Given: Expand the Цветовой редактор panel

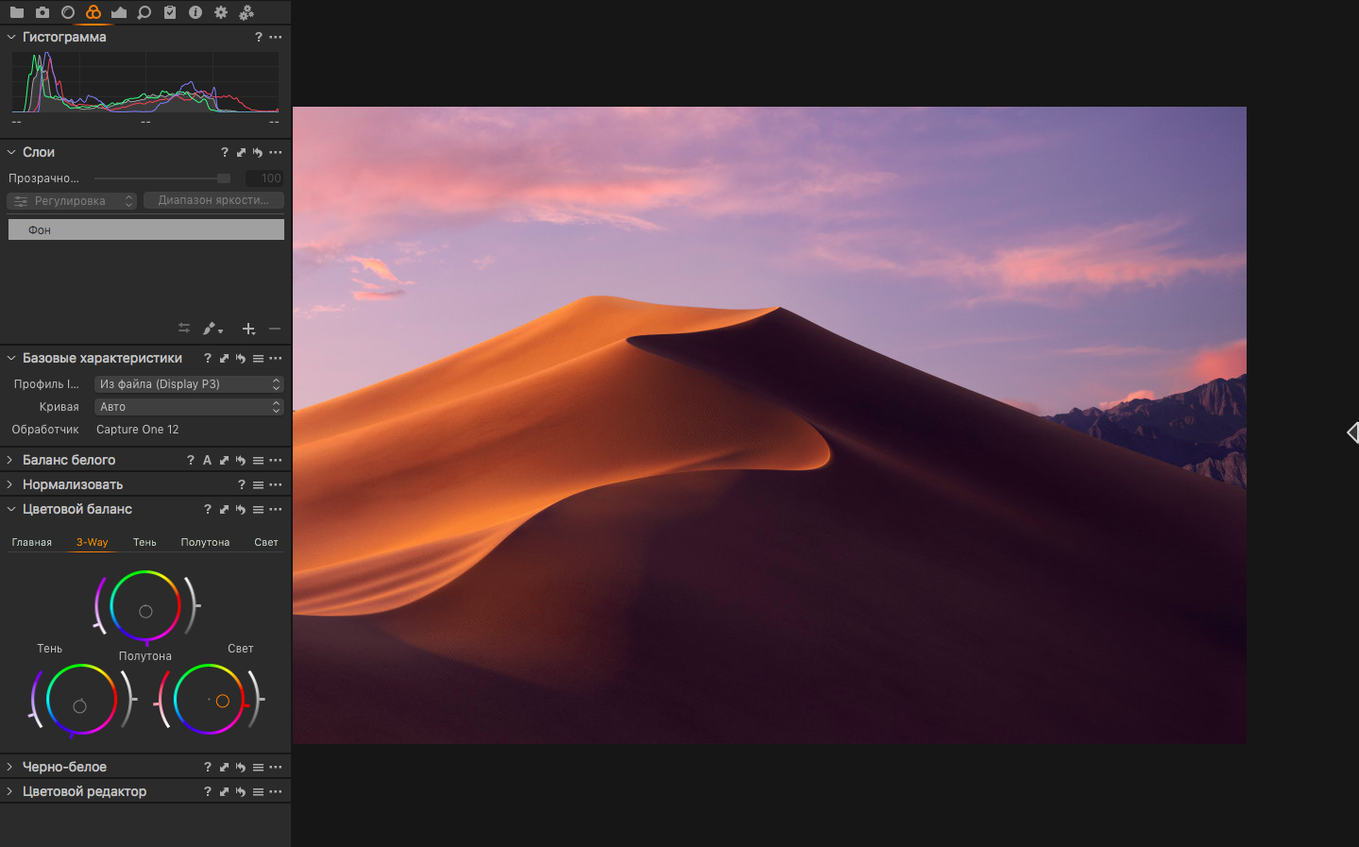Looking at the screenshot, I should (11, 791).
